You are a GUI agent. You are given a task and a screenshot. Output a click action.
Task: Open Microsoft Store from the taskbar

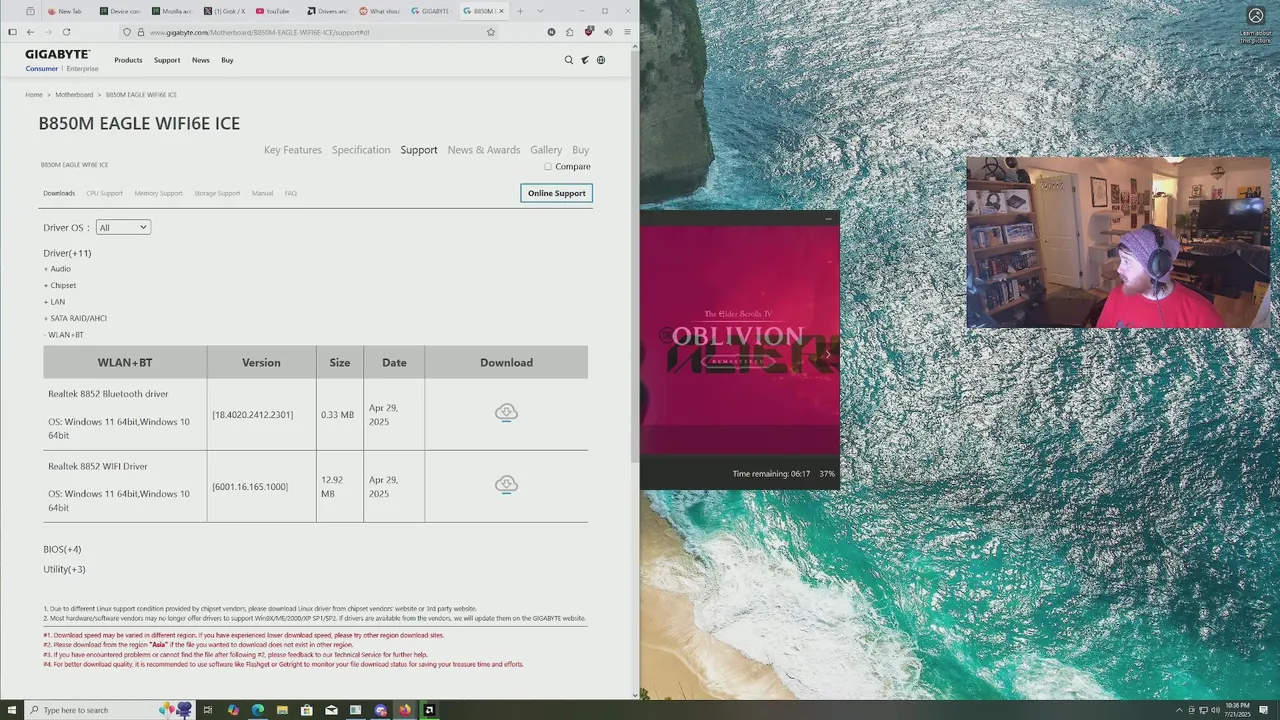coord(307,710)
